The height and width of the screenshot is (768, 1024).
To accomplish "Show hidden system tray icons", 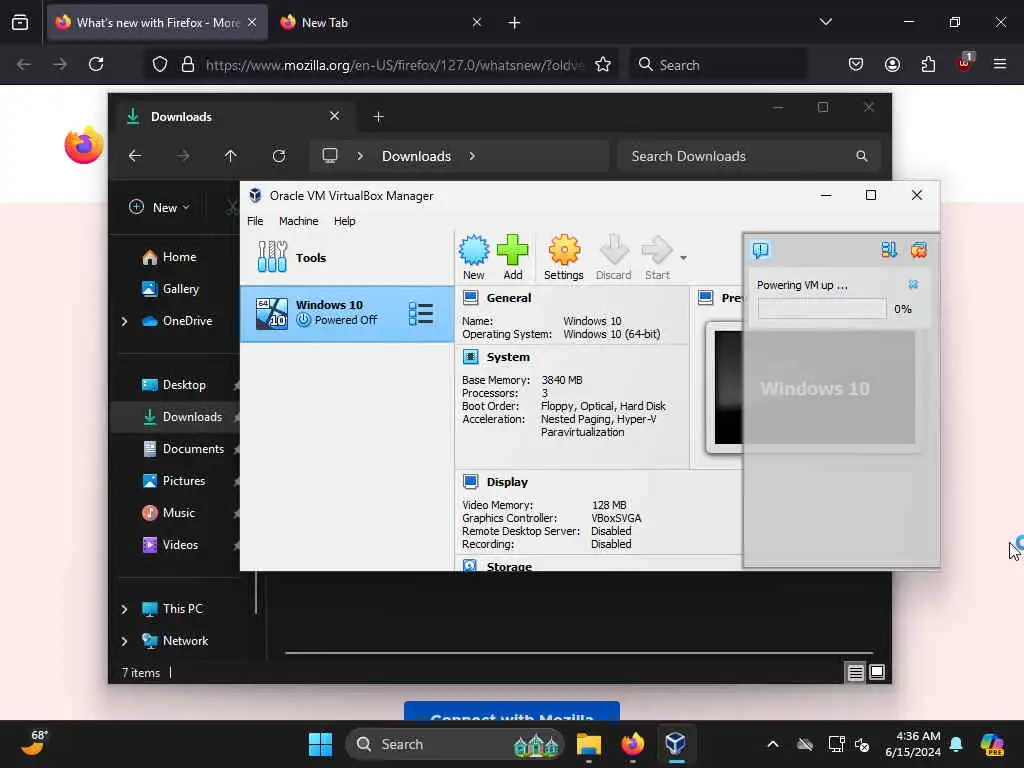I will point(773,744).
